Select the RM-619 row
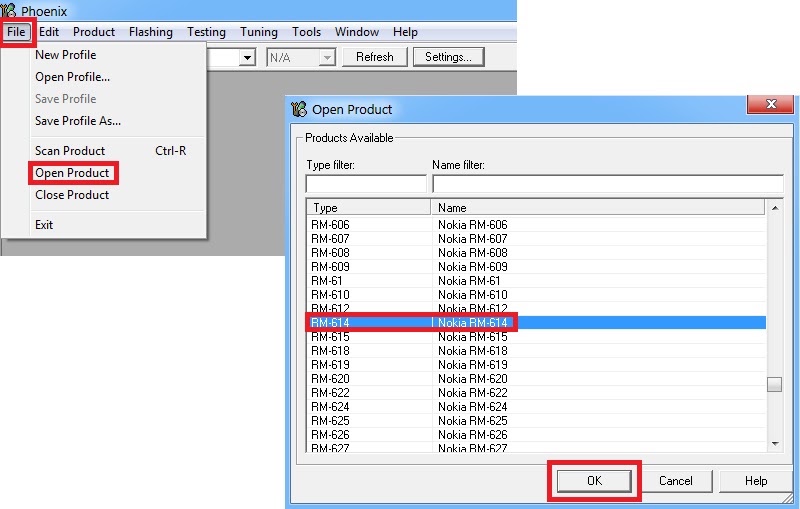 [536, 365]
